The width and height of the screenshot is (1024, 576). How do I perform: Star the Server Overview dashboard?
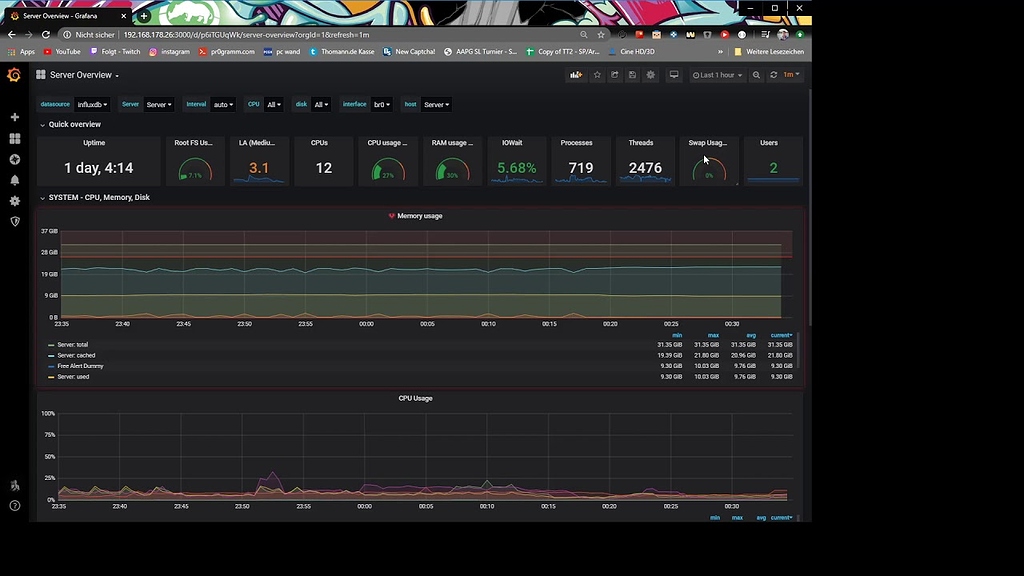(x=597, y=74)
